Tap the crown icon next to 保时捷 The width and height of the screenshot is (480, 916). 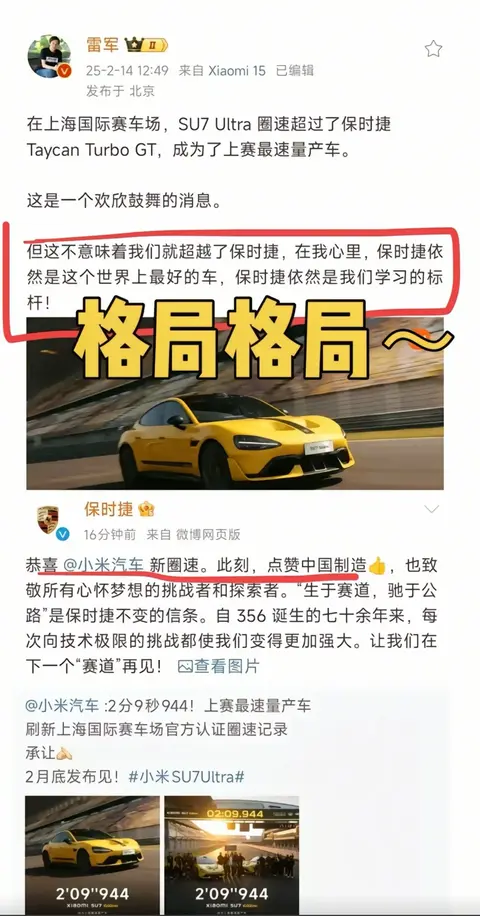(146, 510)
